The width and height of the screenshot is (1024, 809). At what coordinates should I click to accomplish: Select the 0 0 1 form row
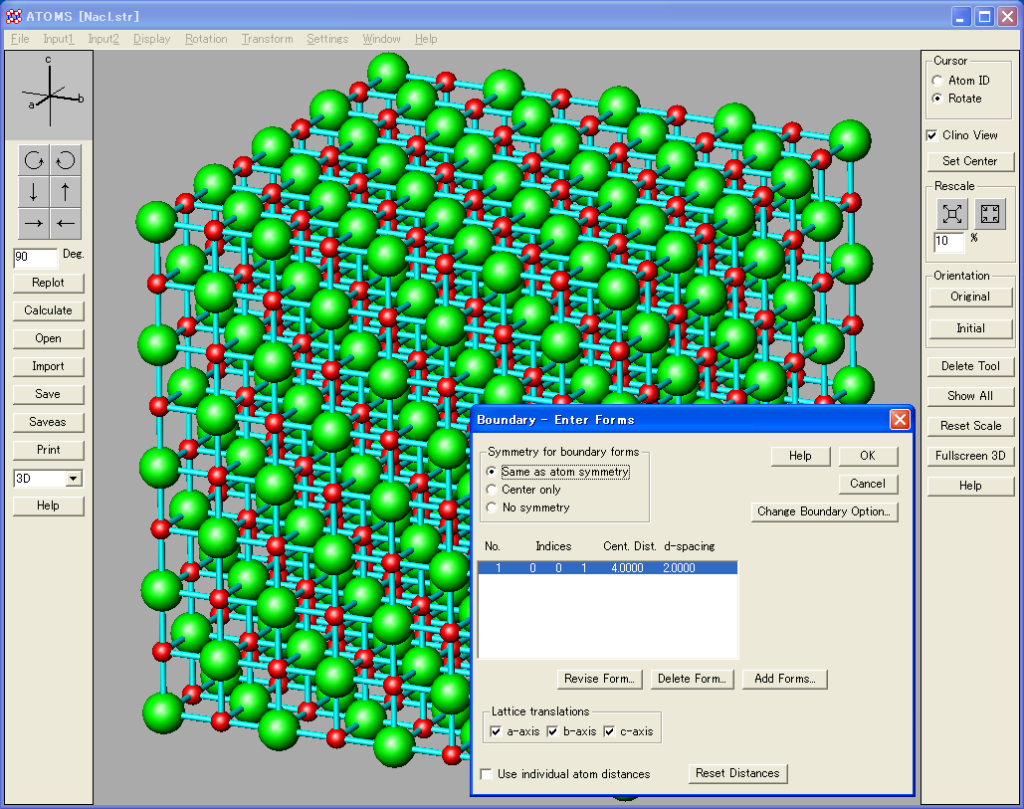tap(607, 568)
